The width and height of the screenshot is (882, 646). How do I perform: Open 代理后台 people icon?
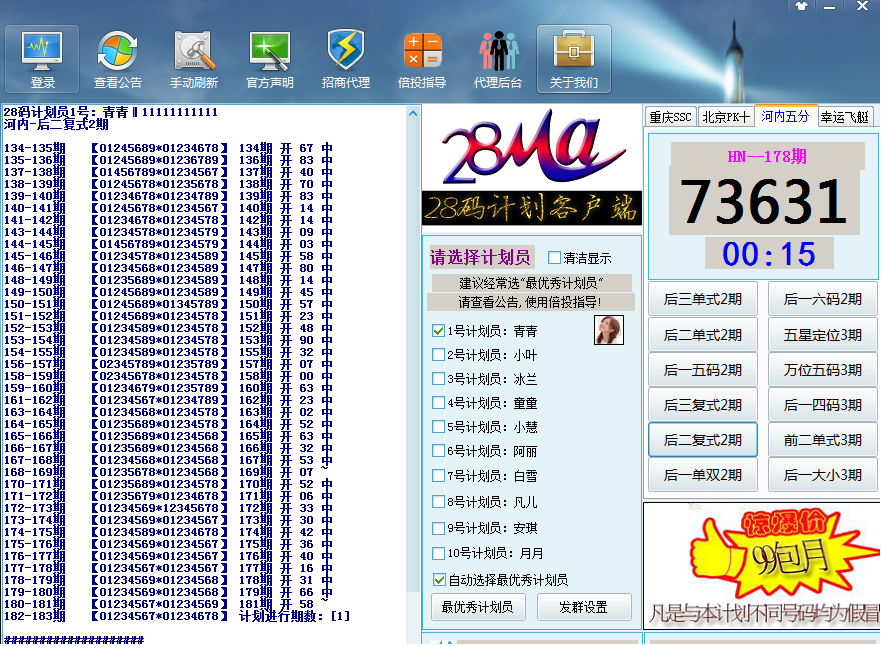point(498,50)
